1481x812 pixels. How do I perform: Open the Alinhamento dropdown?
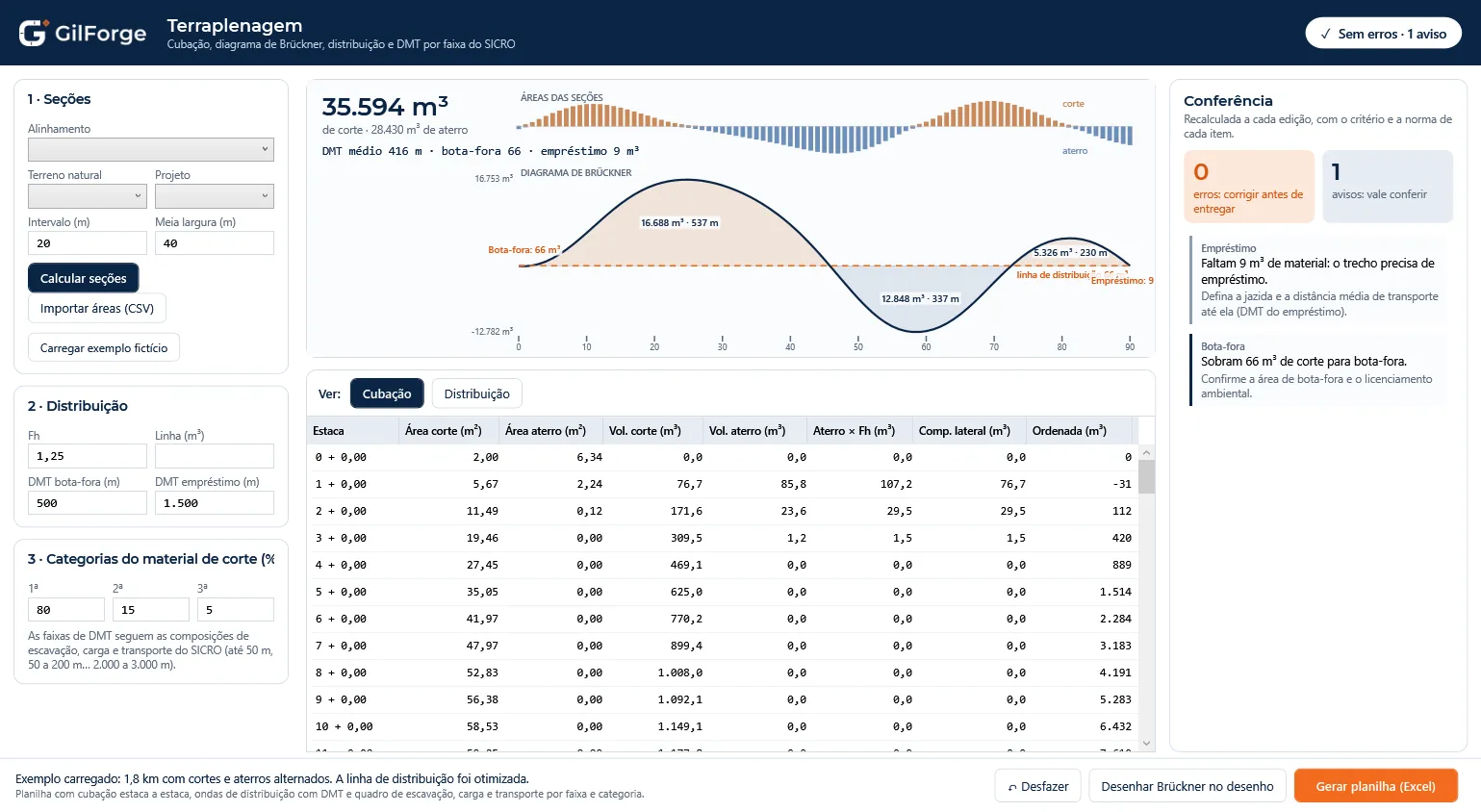[151, 149]
